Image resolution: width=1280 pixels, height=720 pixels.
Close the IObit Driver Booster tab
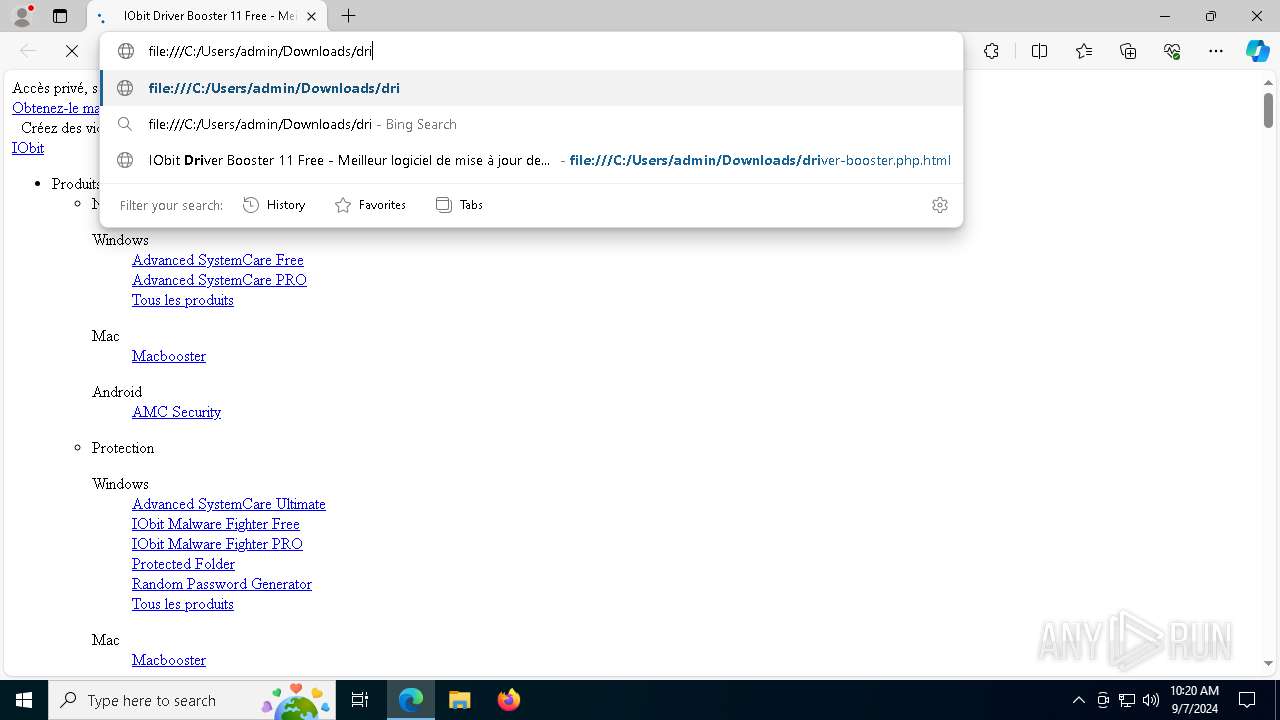(312, 16)
